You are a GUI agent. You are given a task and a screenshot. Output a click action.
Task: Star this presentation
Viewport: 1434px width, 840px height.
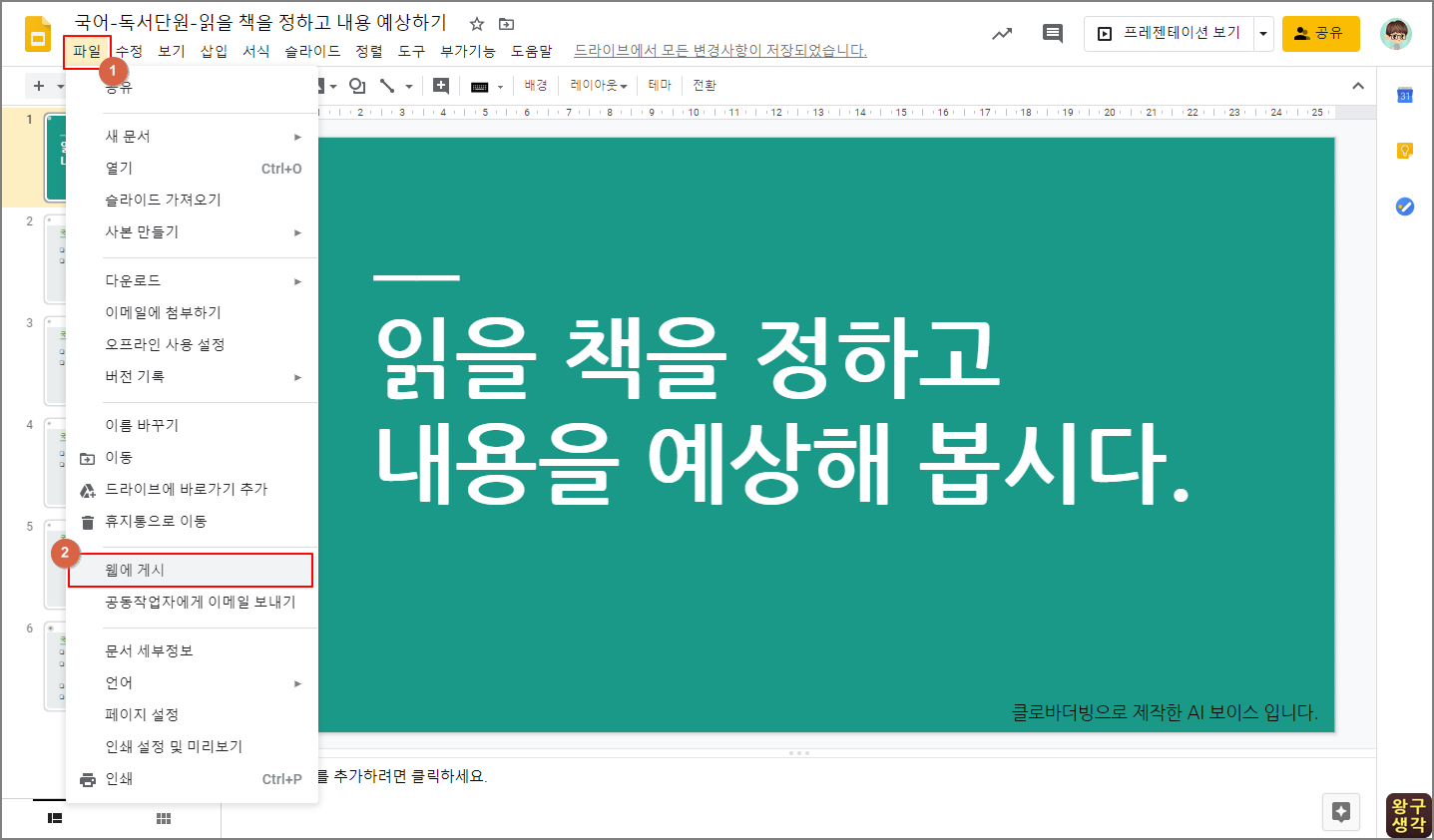point(477,24)
